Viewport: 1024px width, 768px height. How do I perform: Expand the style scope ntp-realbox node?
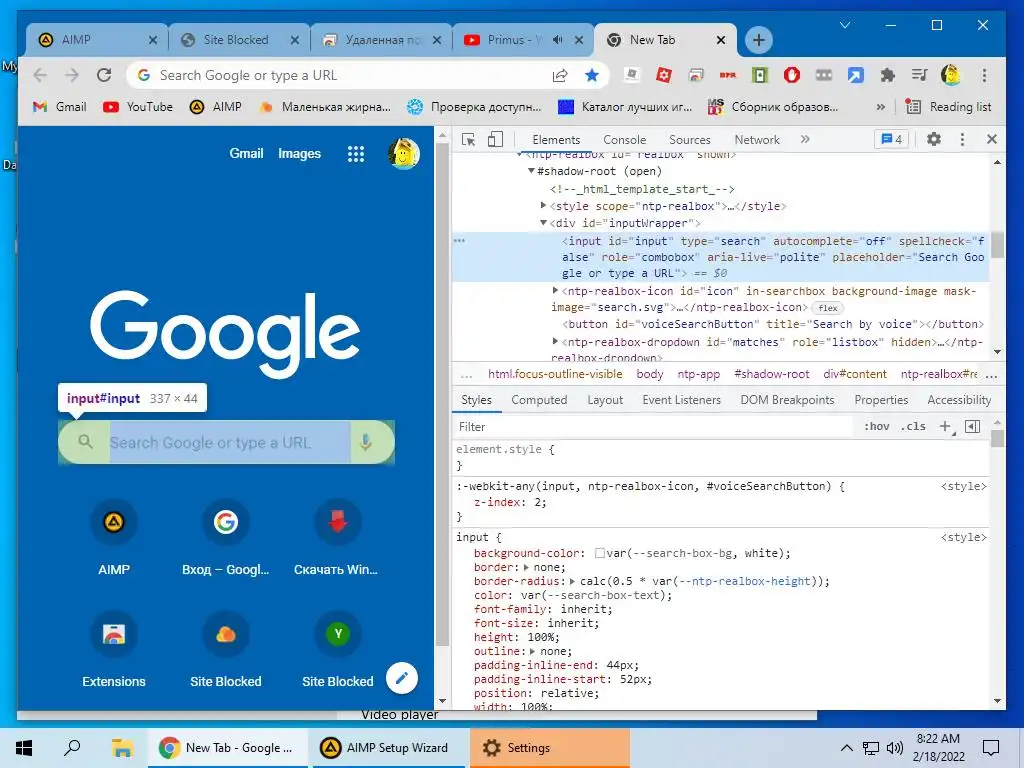click(x=543, y=206)
